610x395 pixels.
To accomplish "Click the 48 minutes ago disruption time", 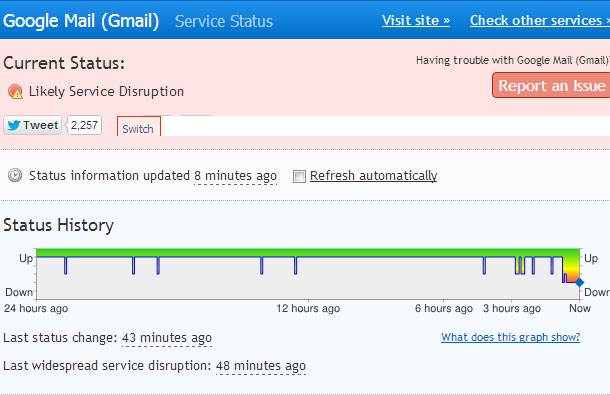I will [x=261, y=366].
